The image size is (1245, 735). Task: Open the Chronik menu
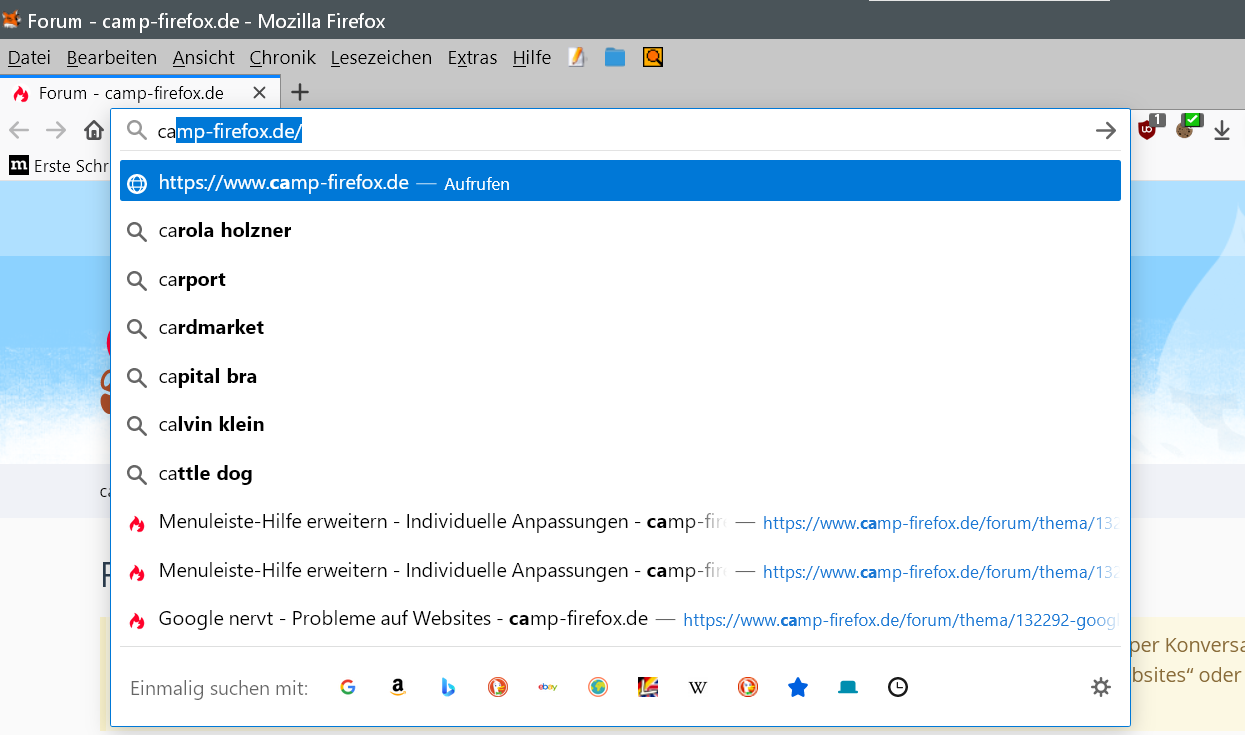[282, 57]
